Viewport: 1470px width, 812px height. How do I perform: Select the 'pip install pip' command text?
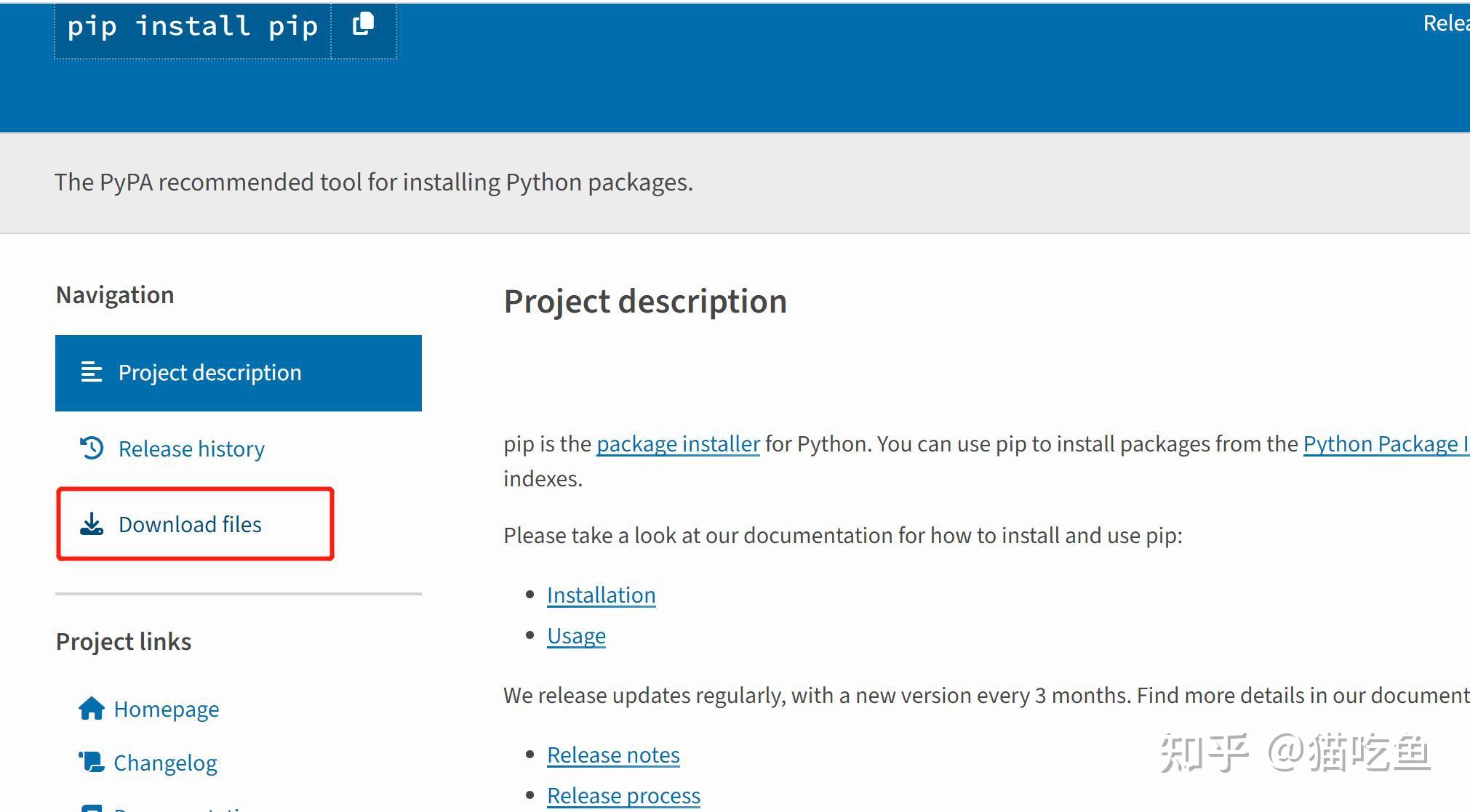[x=193, y=26]
